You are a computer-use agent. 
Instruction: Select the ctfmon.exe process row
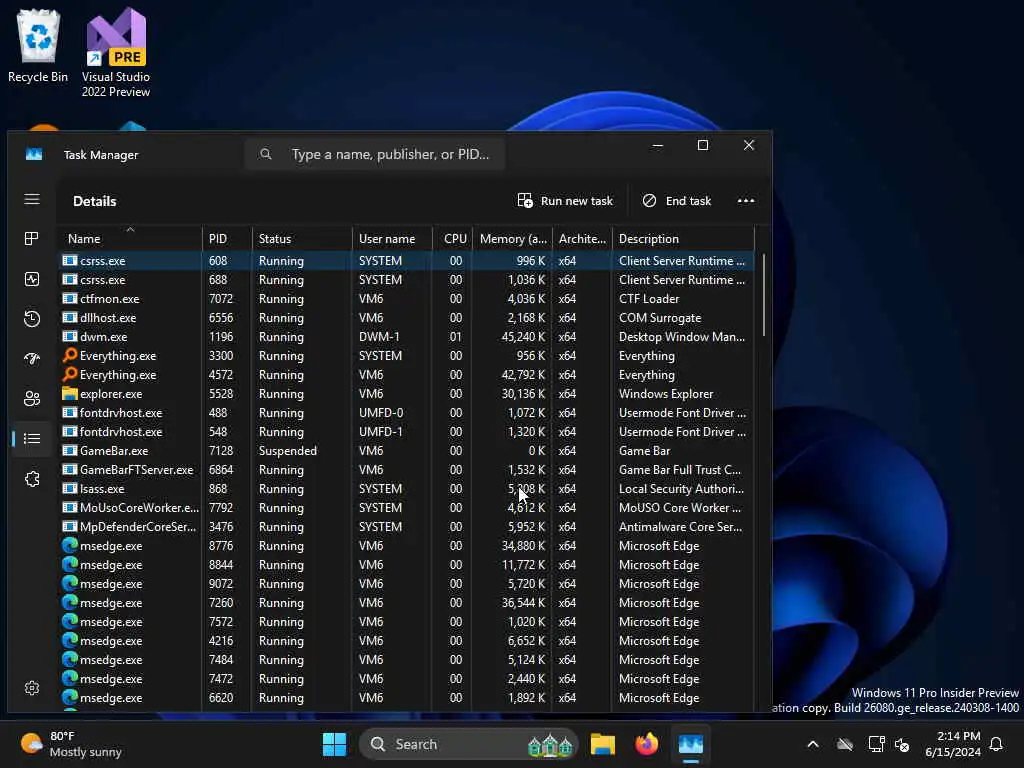click(x=406, y=298)
